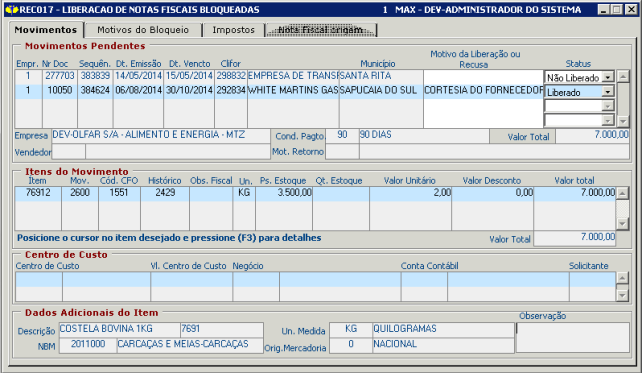Viewport: 642px width, 373px height.
Task: Select the Movimentos tab
Action: (x=46, y=30)
